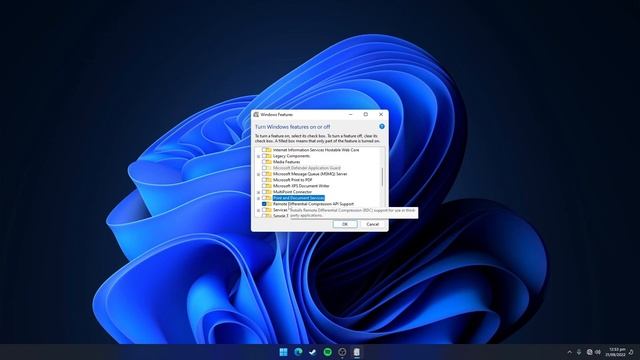Viewport: 640px width, 360px height.
Task: Enable the Media Features checkbox
Action: [264, 162]
